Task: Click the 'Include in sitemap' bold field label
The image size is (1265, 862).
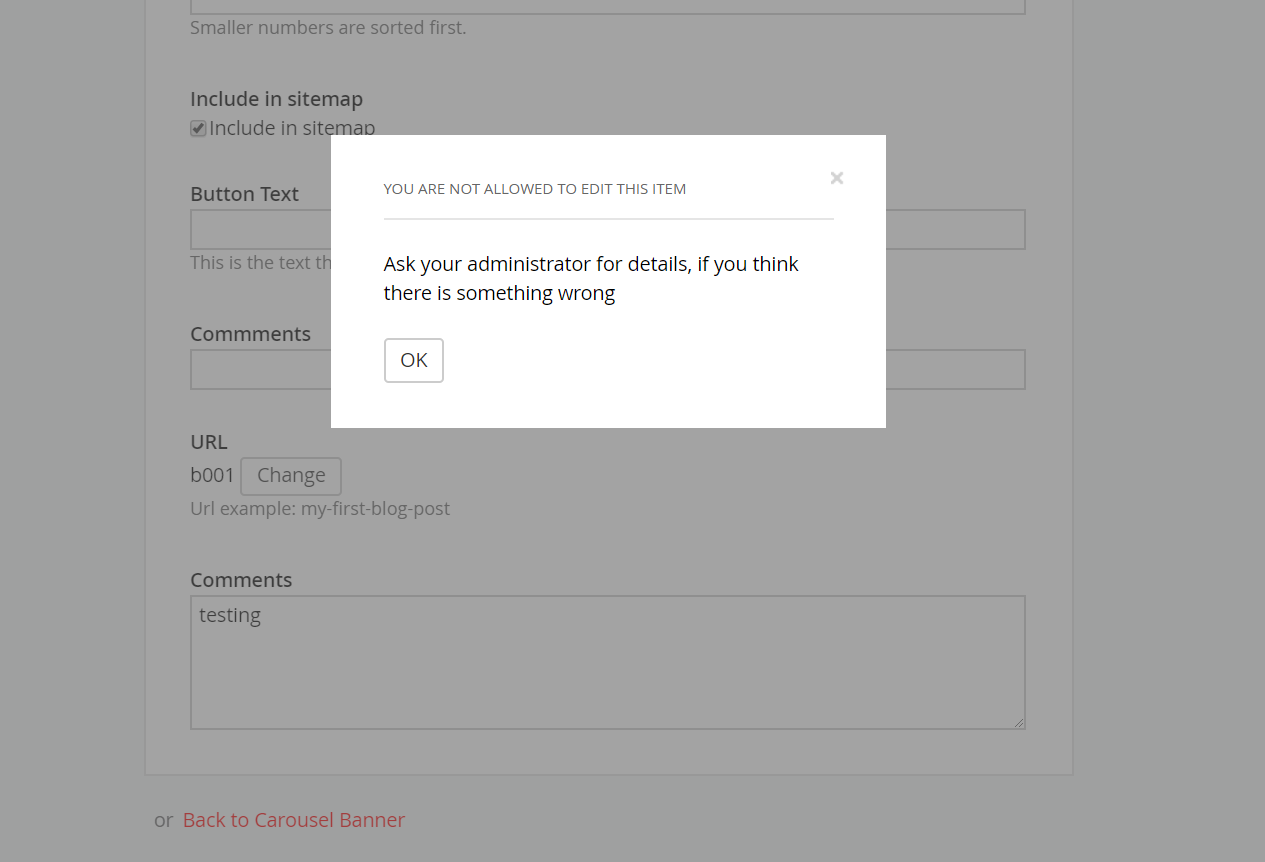Action: (x=276, y=99)
